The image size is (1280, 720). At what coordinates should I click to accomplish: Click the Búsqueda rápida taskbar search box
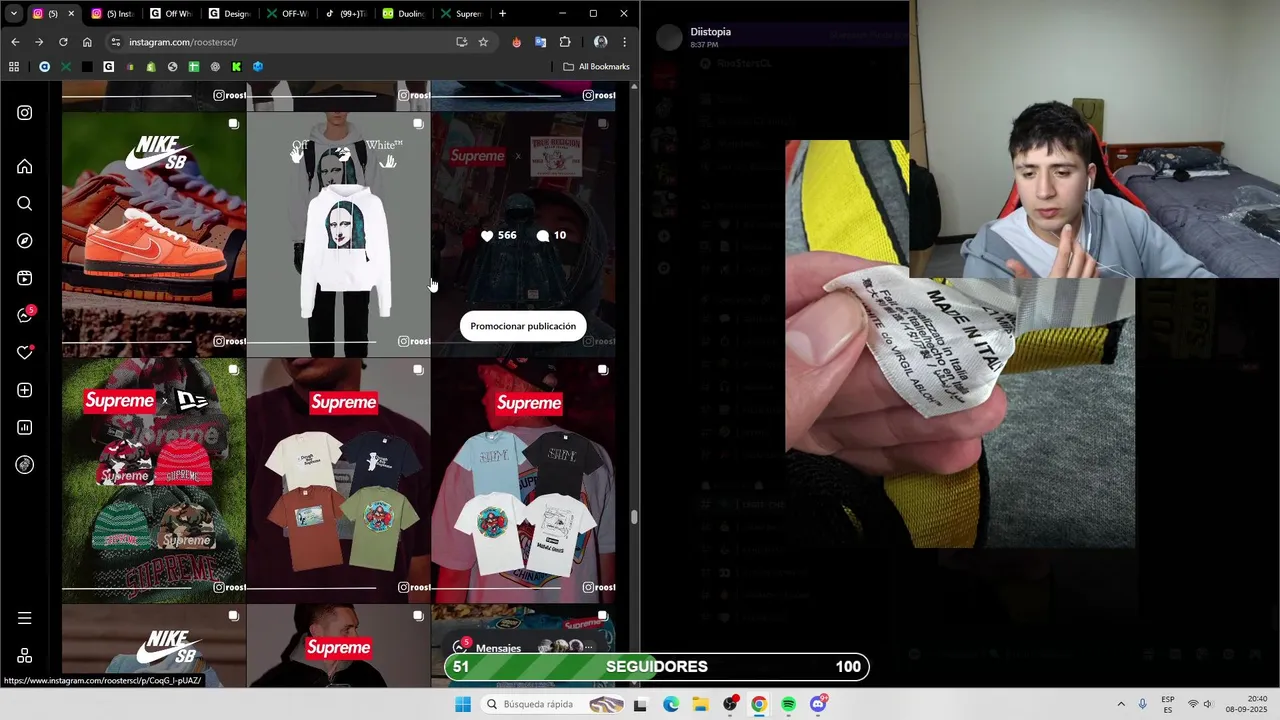click(x=553, y=704)
